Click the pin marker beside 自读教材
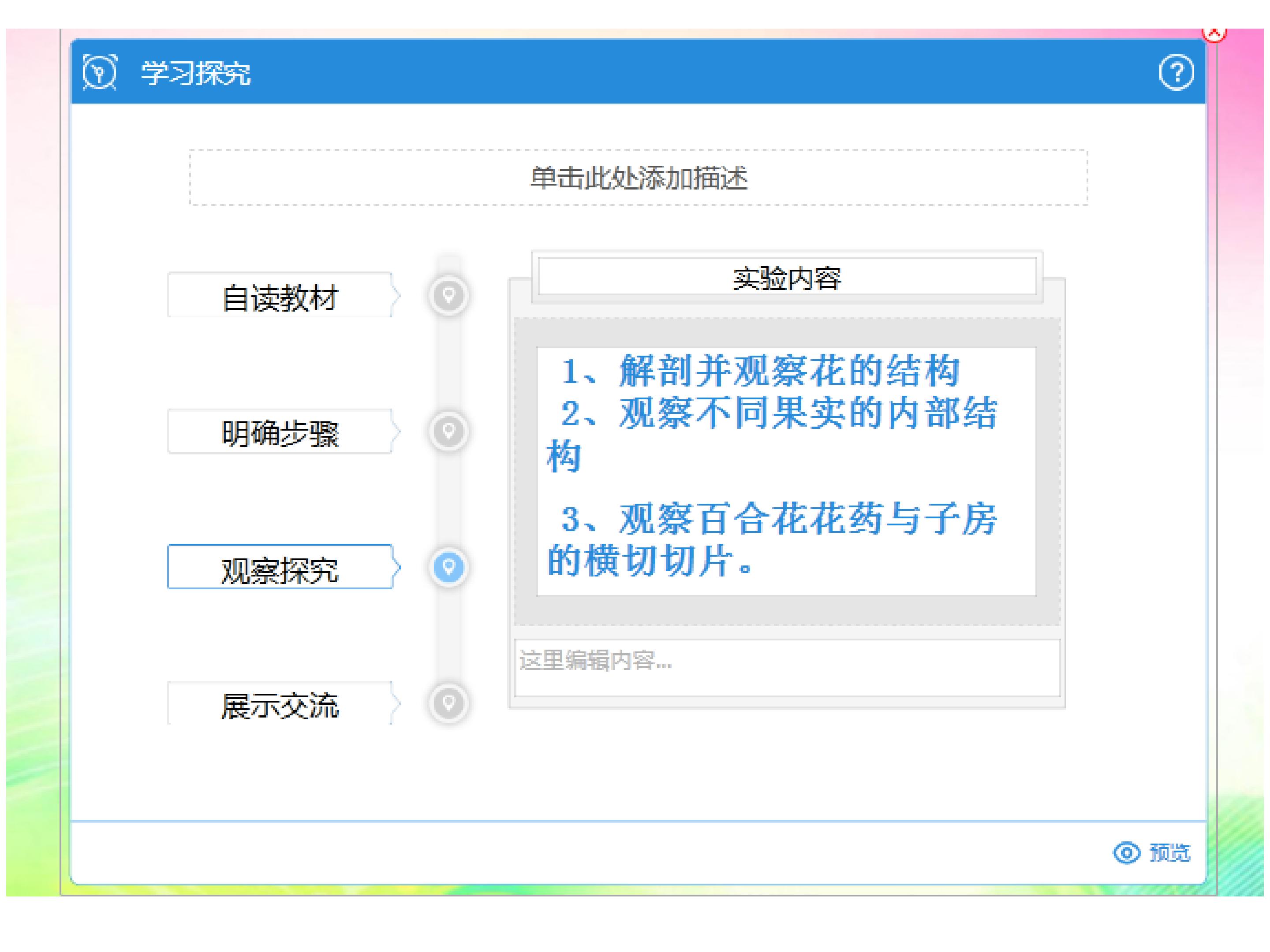The image size is (1270, 952). click(448, 295)
